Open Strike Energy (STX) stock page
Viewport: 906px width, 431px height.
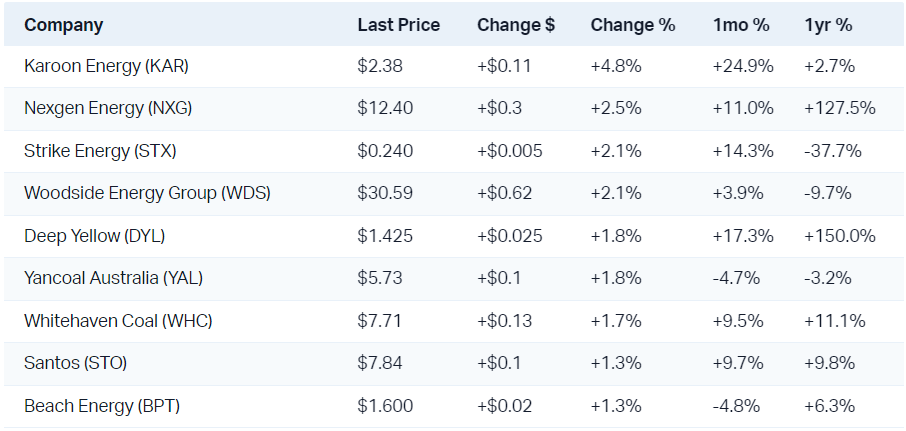point(101,151)
